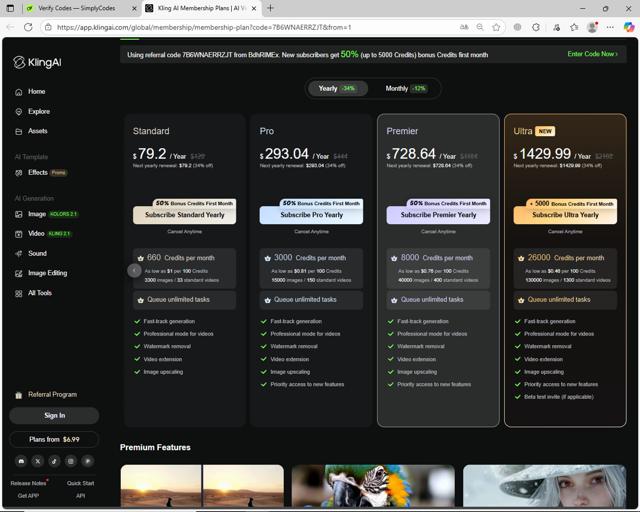This screenshot has width=640, height=512.
Task: Refresh the page
Action: [28, 27]
